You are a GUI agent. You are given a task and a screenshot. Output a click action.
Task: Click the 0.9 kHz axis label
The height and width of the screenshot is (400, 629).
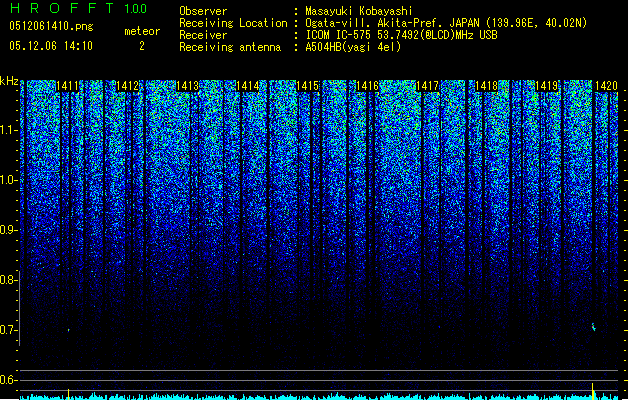click(8, 230)
